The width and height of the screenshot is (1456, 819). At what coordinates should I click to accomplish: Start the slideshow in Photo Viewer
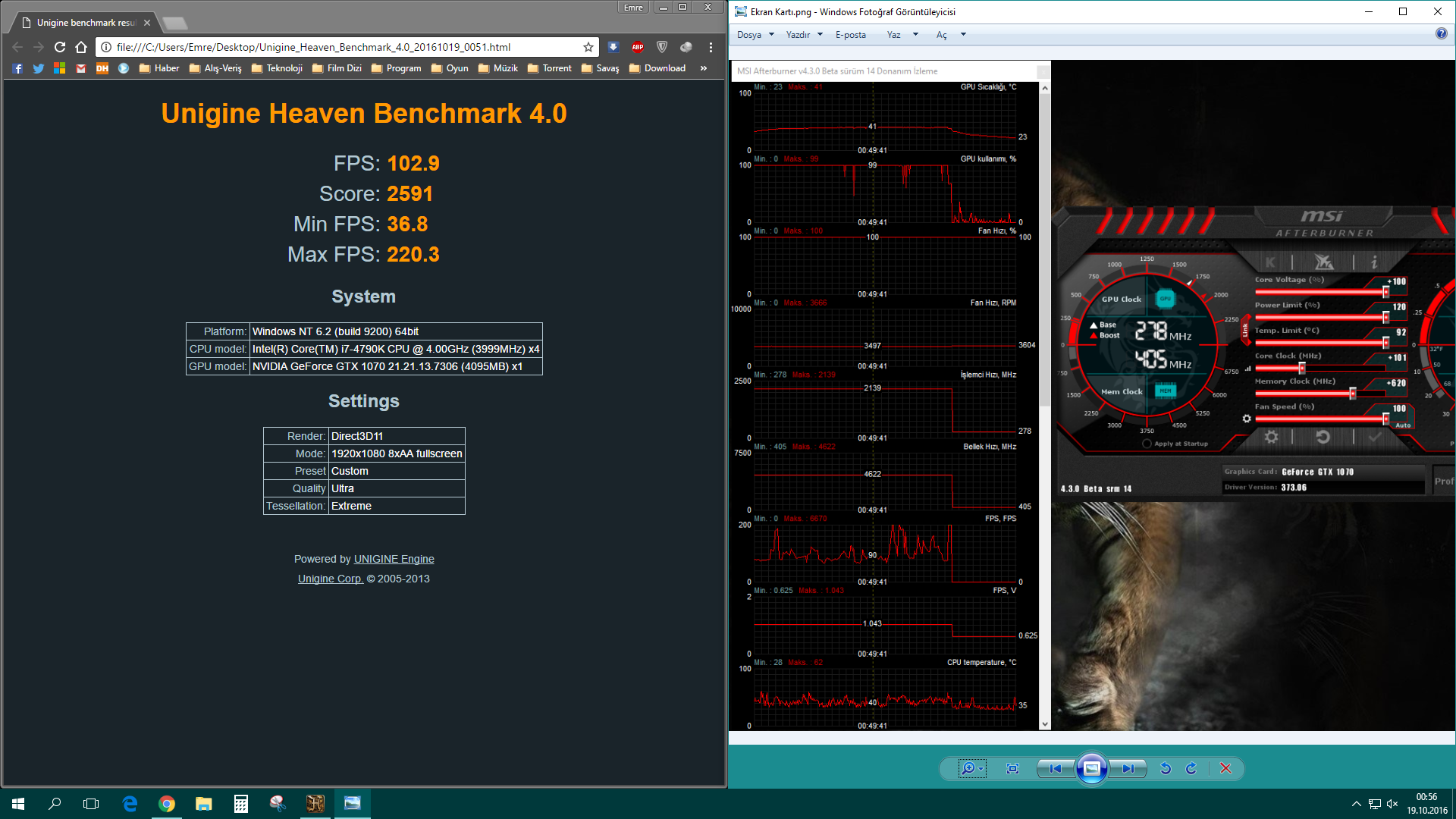[x=1092, y=769]
